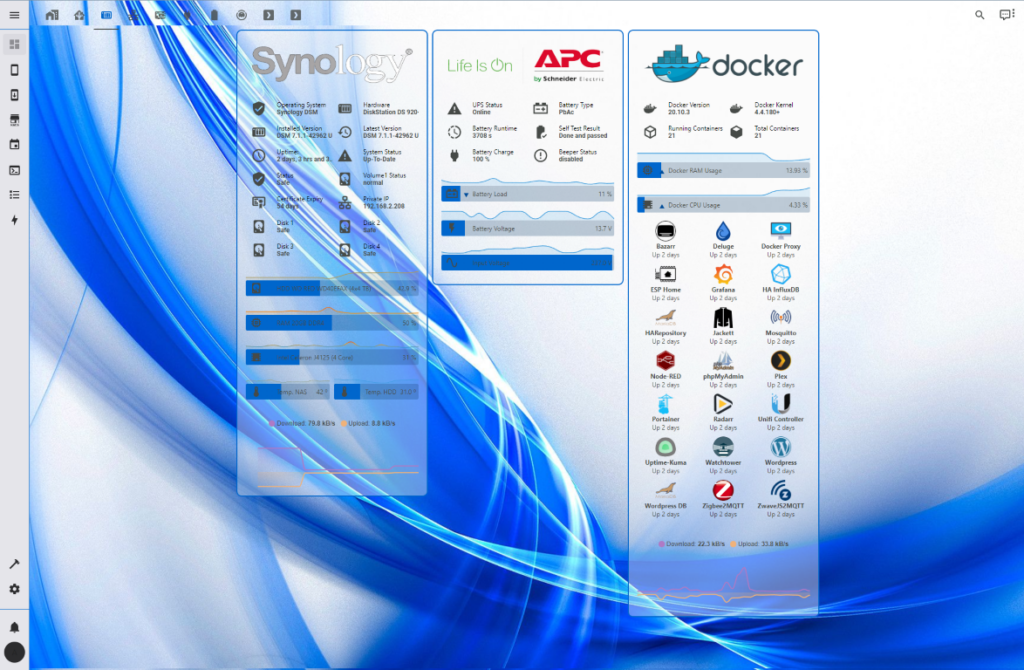Image resolution: width=1024 pixels, height=670 pixels.
Task: Open the Mosquitto container icon
Action: (780, 317)
